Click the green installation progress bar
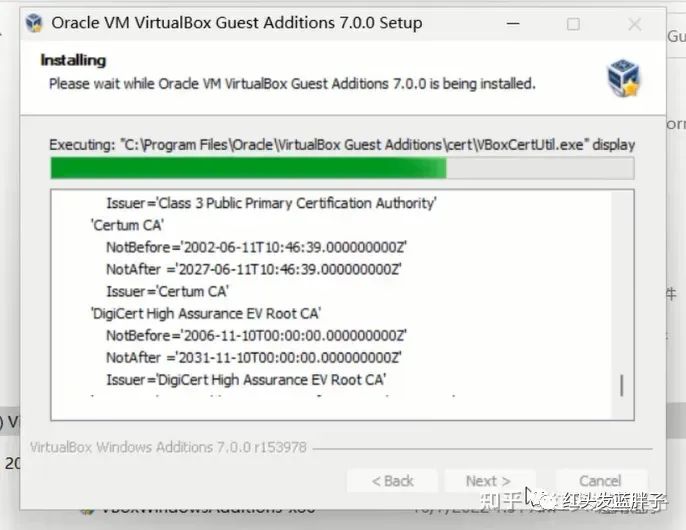The height and width of the screenshot is (530, 686). click(x=342, y=168)
